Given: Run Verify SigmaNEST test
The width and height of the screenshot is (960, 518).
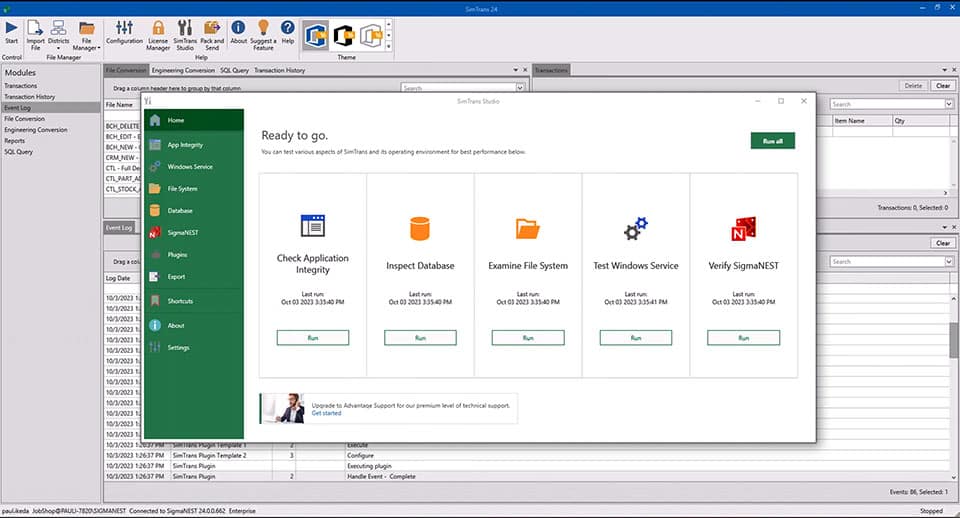Looking at the screenshot, I should point(743,338).
